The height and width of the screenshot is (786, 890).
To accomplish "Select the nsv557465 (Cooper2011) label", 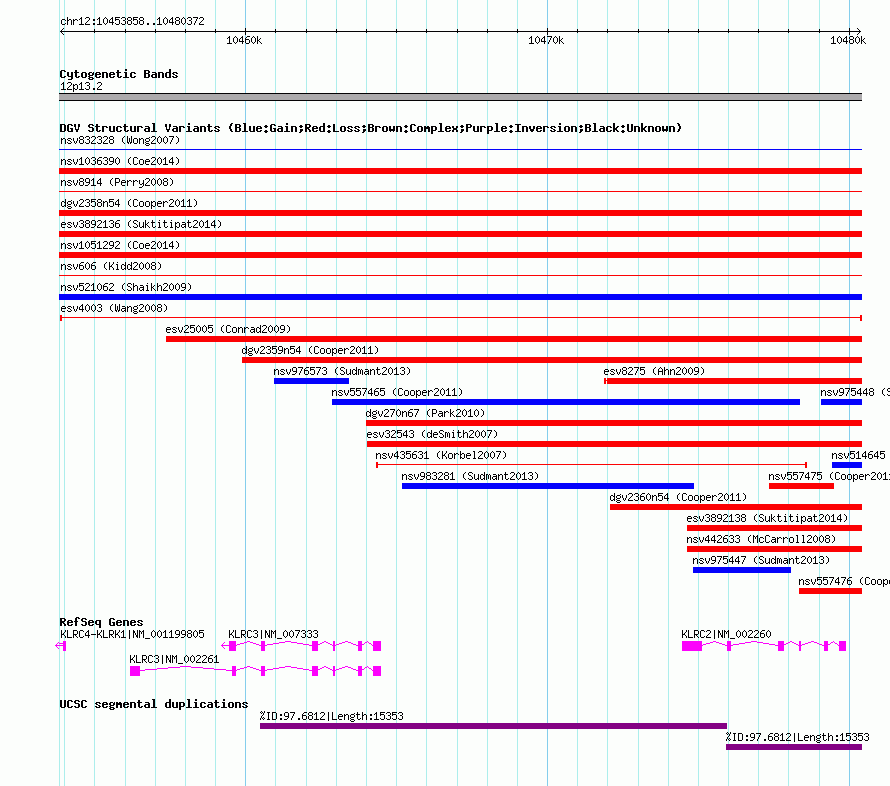I will click(397, 392).
